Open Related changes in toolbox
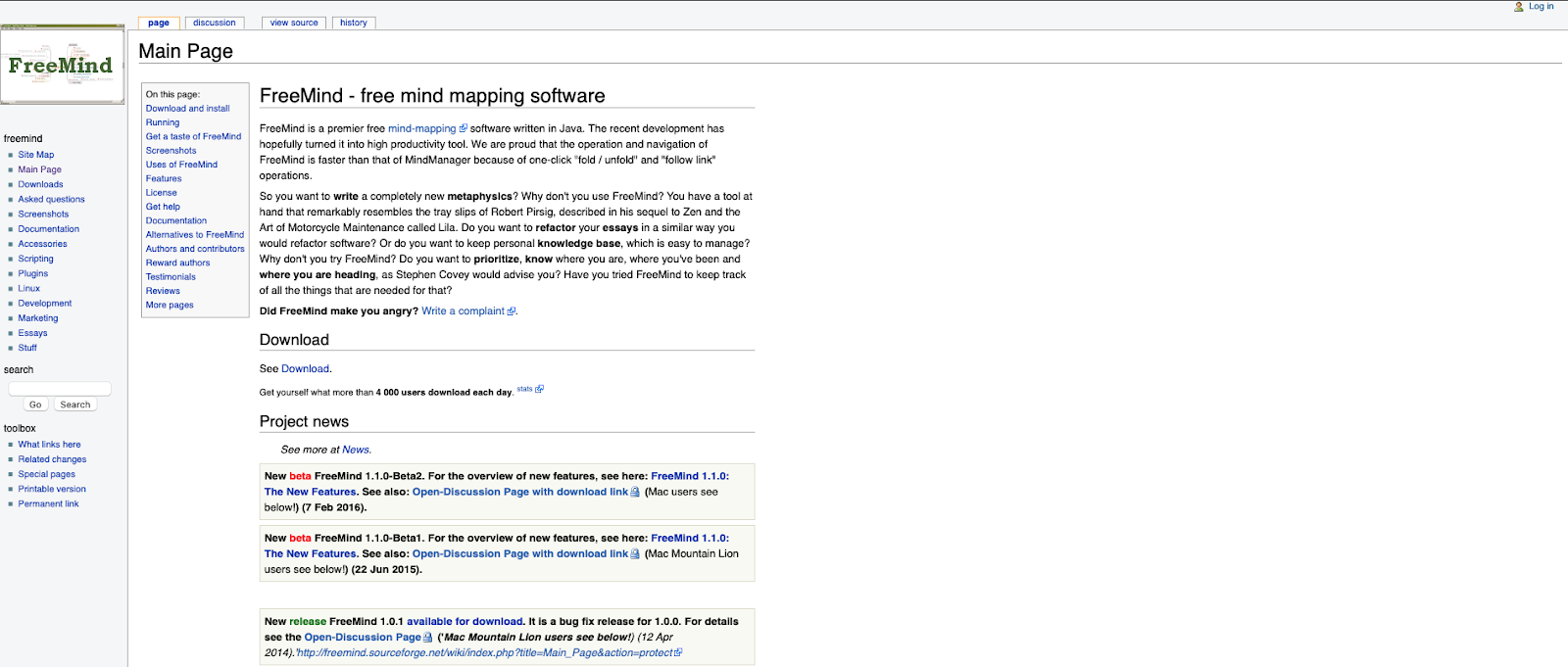1568x667 pixels. click(52, 459)
